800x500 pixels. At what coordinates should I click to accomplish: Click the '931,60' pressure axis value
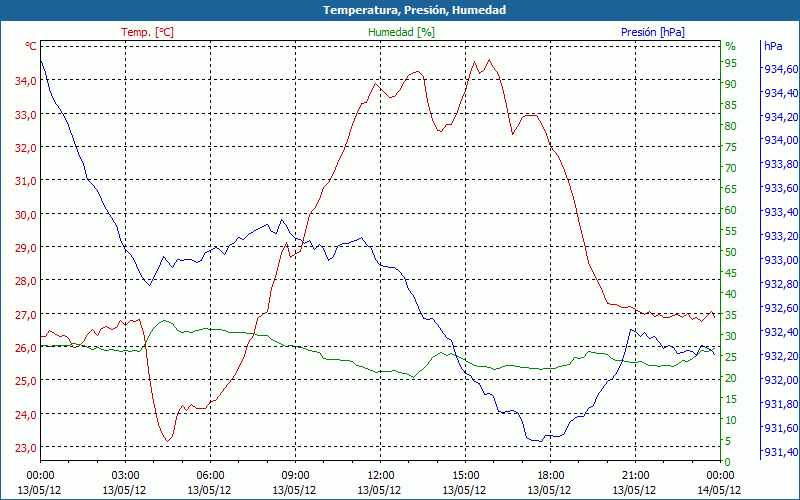click(x=781, y=428)
